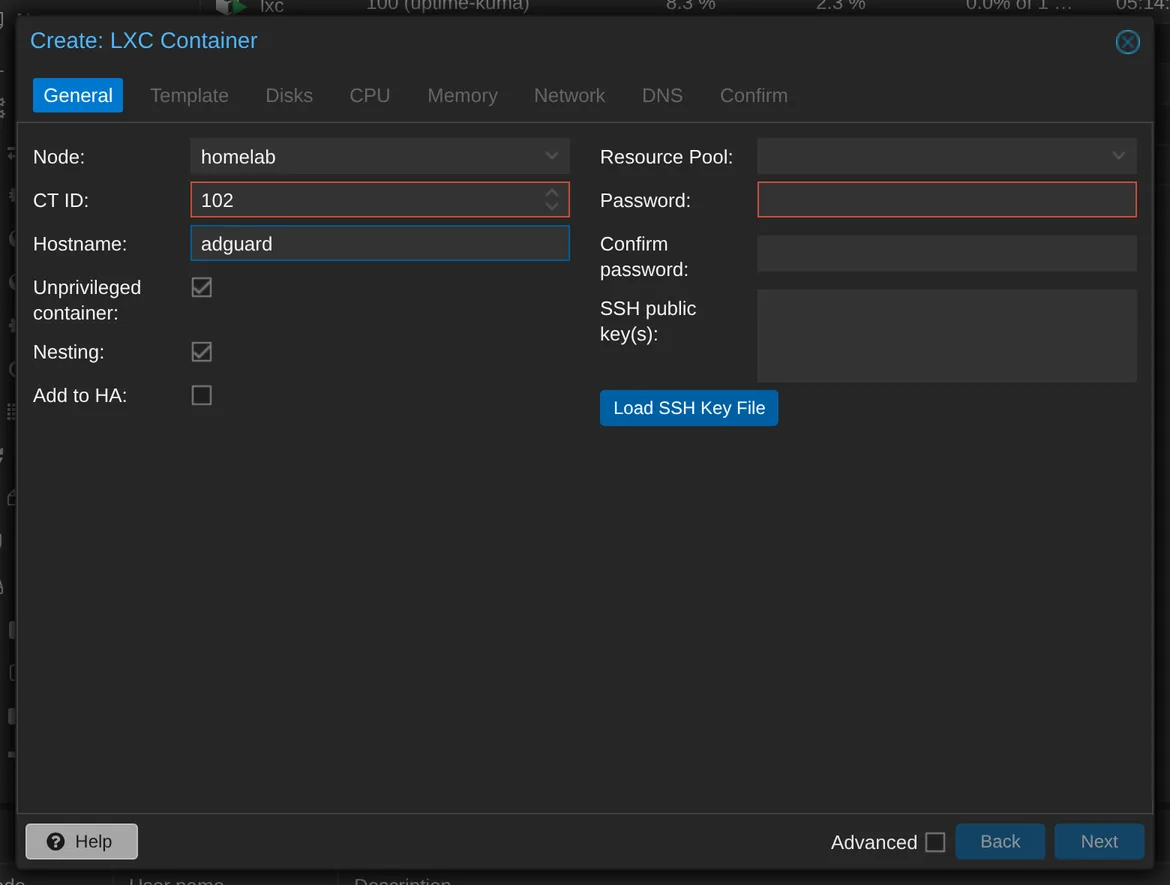Click Load SSH Key File button

[x=688, y=408]
